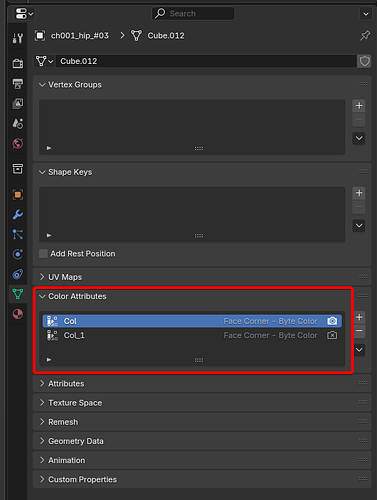Set Col_1 as the render color attribute
377x500 pixels.
click(x=332, y=335)
